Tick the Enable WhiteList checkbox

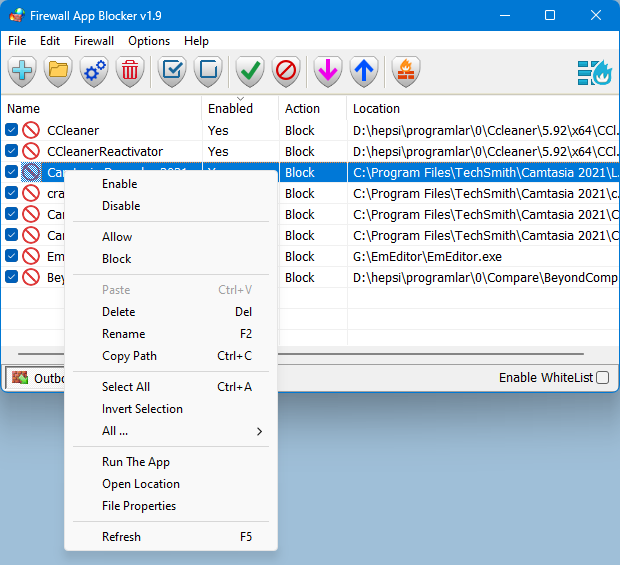(602, 377)
